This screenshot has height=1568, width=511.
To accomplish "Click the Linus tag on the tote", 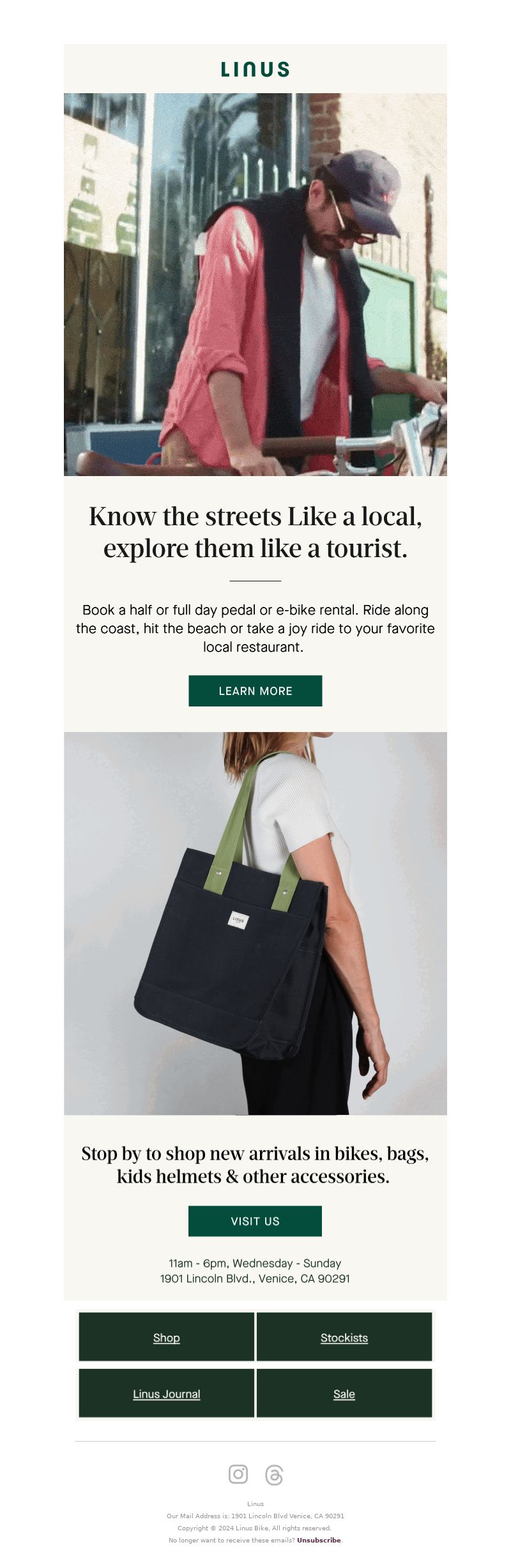I will point(238,920).
